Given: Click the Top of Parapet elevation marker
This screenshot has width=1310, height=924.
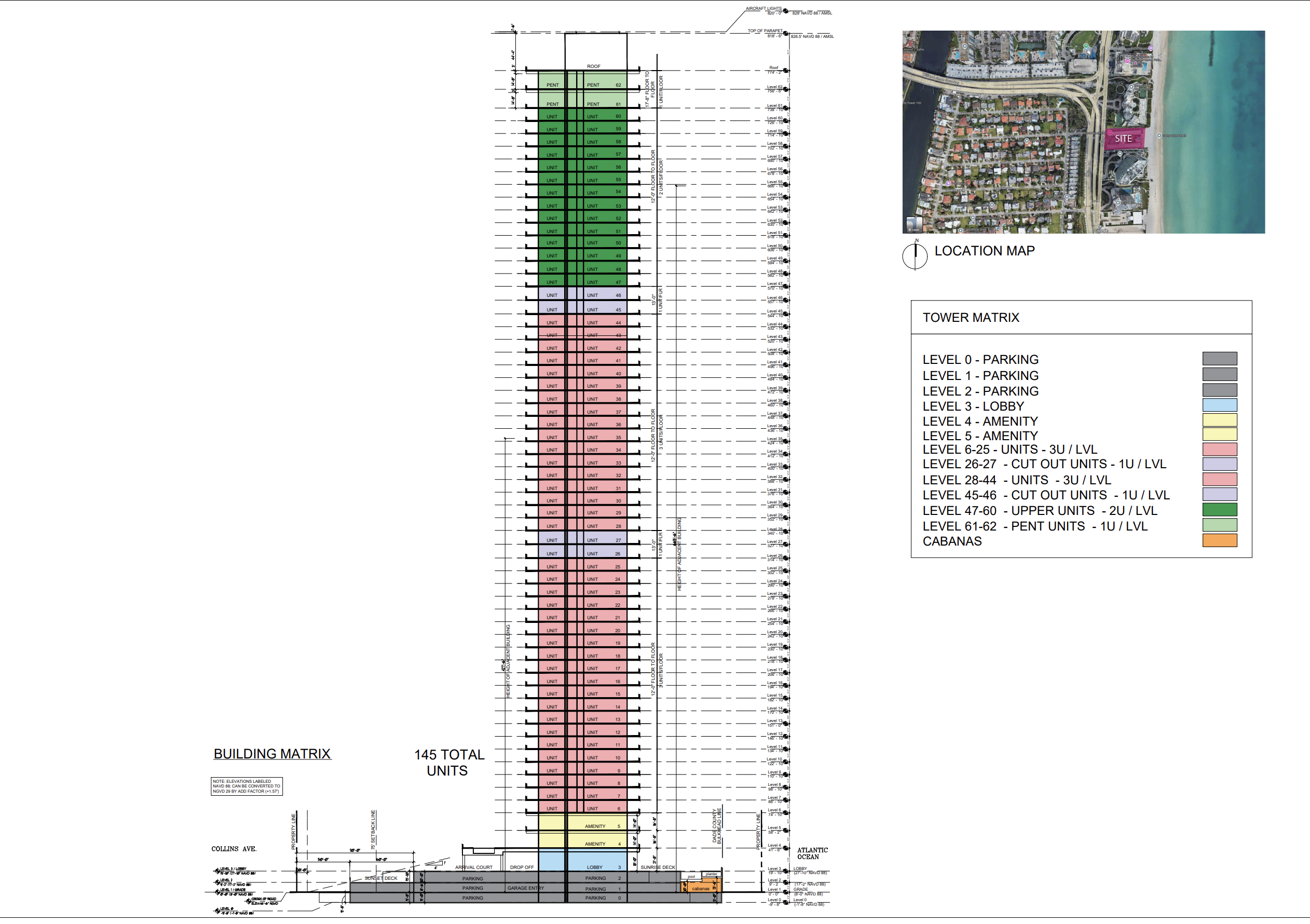Looking at the screenshot, I should click(786, 33).
